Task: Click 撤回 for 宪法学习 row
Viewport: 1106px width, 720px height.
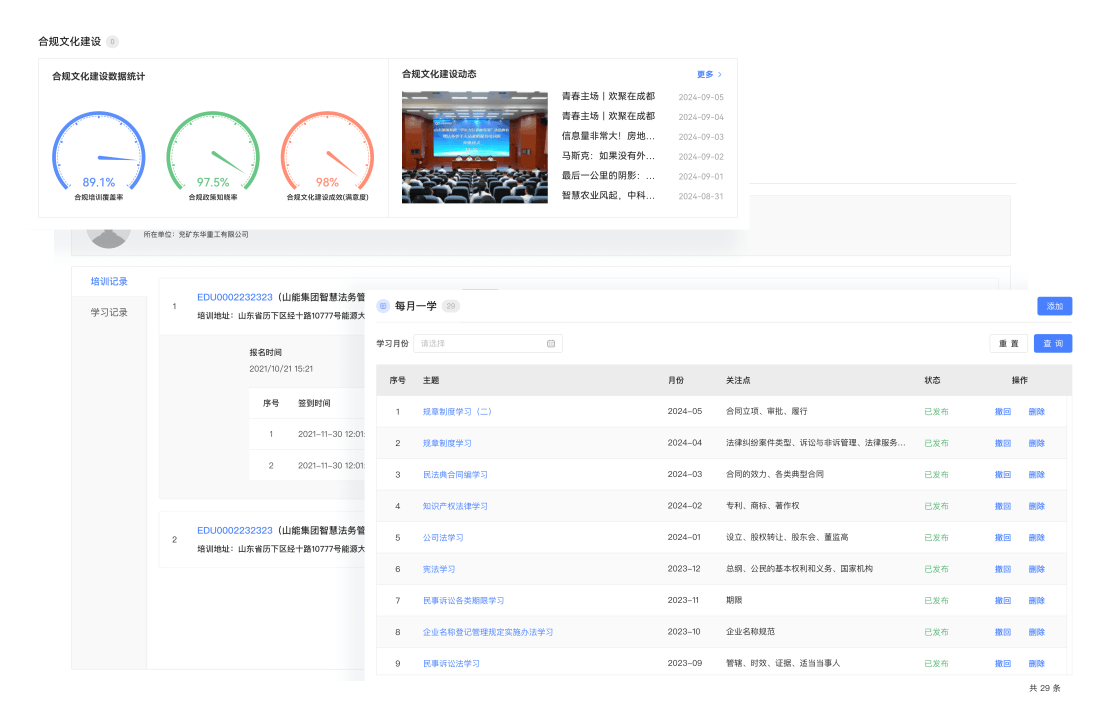Action: pyautogui.click(x=1003, y=569)
